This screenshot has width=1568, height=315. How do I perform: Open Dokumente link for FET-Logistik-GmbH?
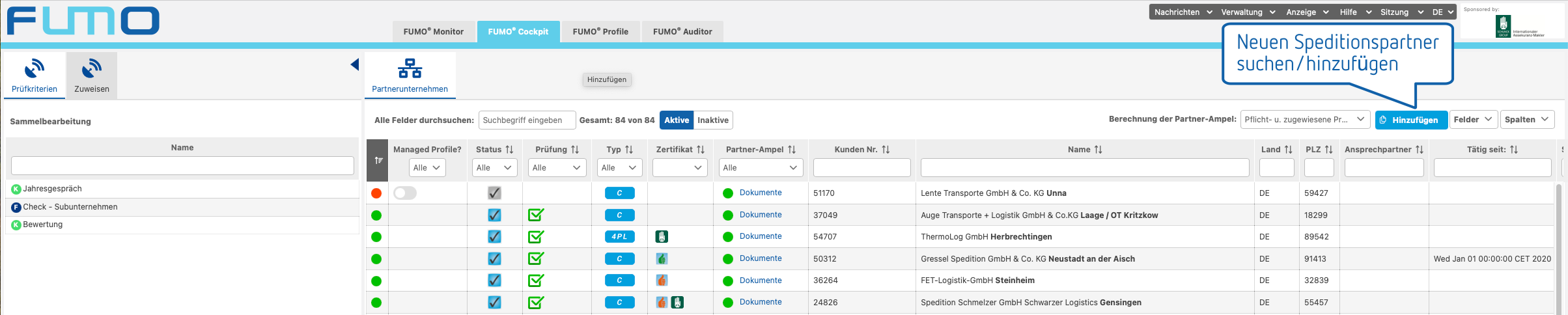click(761, 281)
